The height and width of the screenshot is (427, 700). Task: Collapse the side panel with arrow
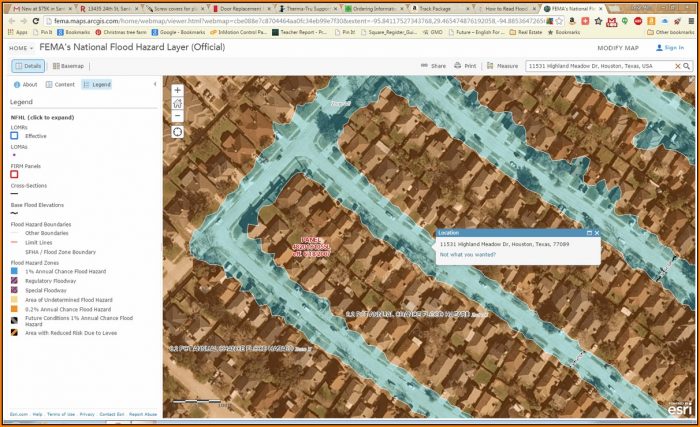pos(154,84)
